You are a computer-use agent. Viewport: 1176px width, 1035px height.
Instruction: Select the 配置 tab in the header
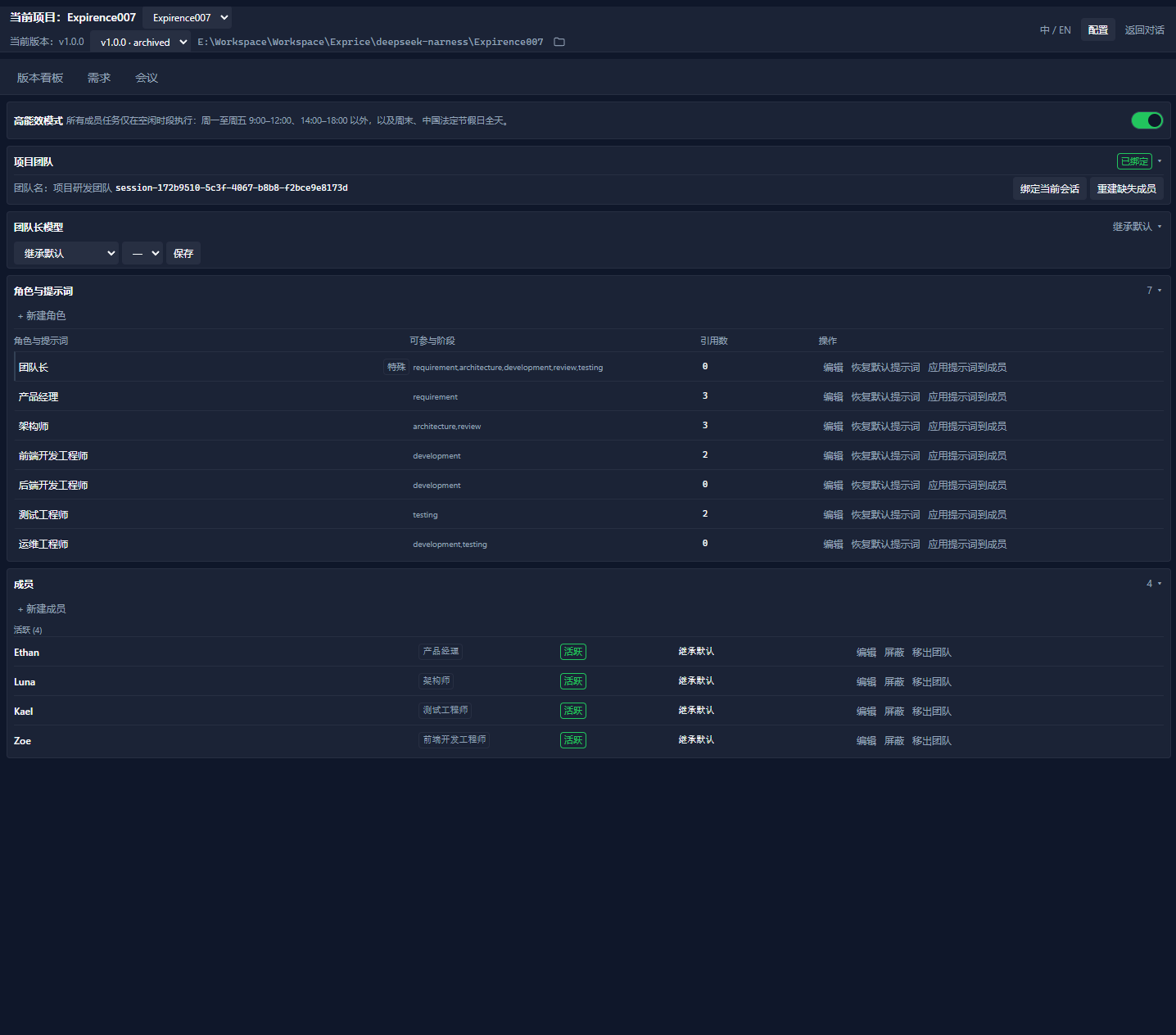point(1098,29)
